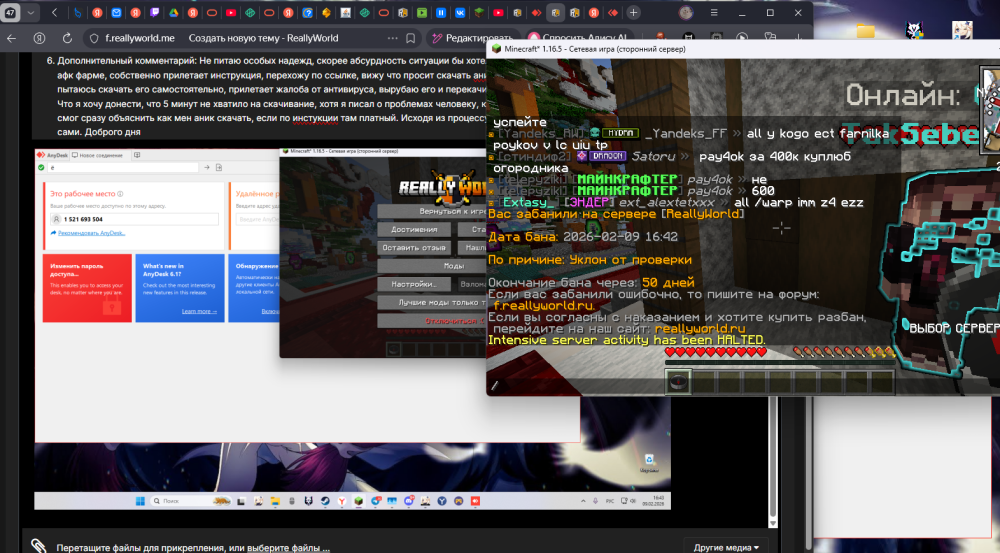This screenshot has width=1000, height=553.
Task: Open Yandex home via Я button
Action: 39,38
